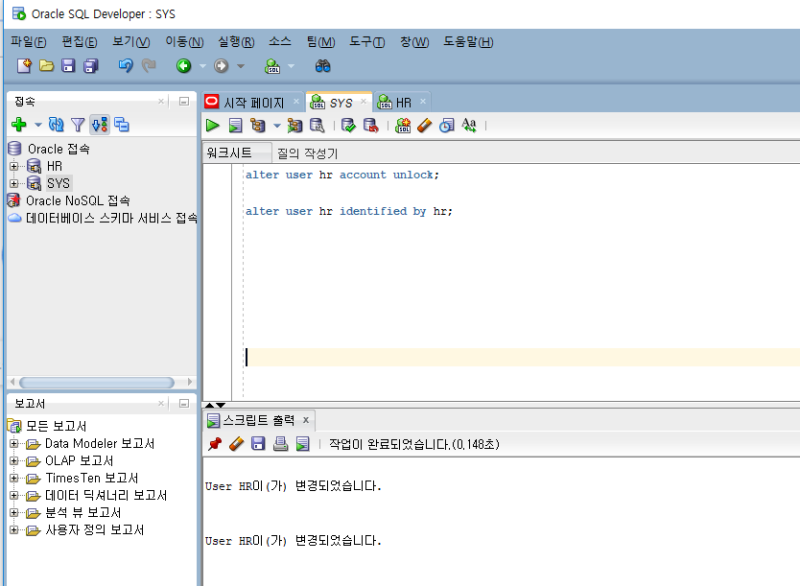Click the green plus New Connection icon
This screenshot has height=586, width=800.
coord(19,124)
